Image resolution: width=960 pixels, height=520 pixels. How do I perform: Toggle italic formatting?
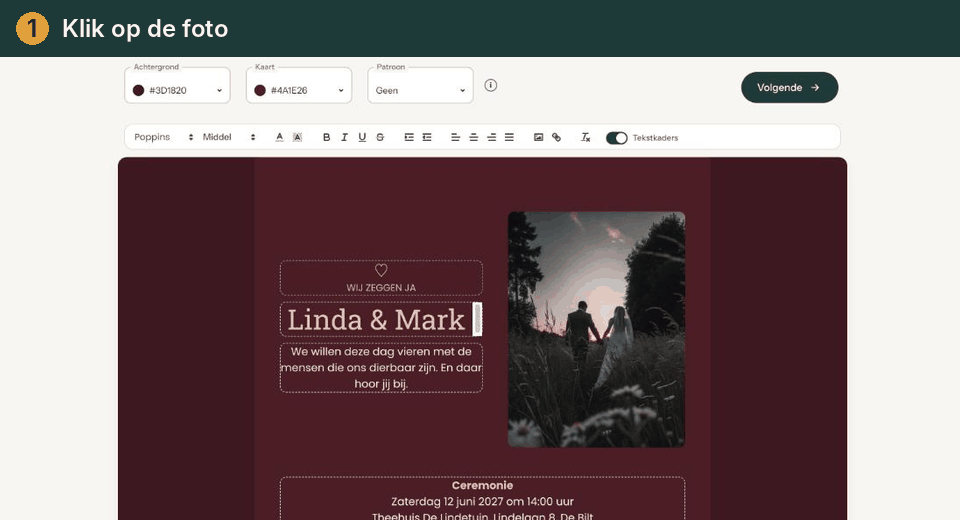coord(344,137)
